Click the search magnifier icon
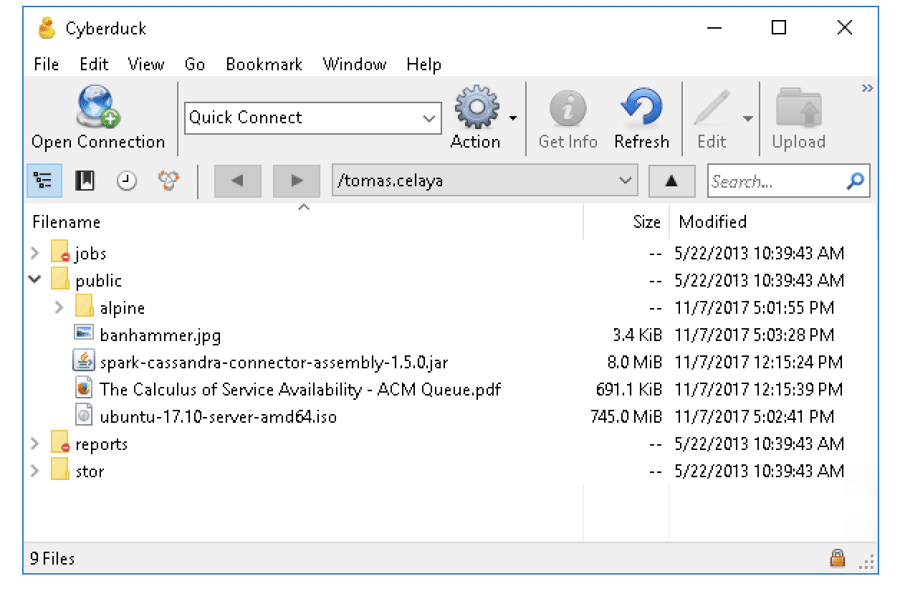This screenshot has width=900, height=599. (x=855, y=181)
